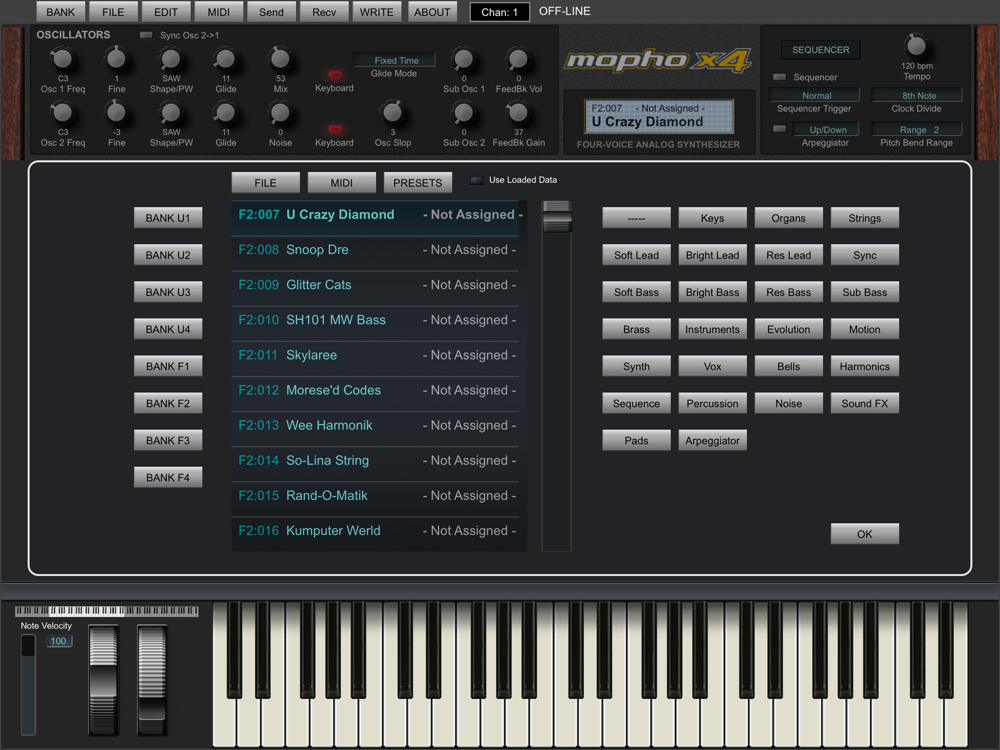Click the Tempo knob
The width and height of the screenshot is (1000, 750).
(916, 46)
